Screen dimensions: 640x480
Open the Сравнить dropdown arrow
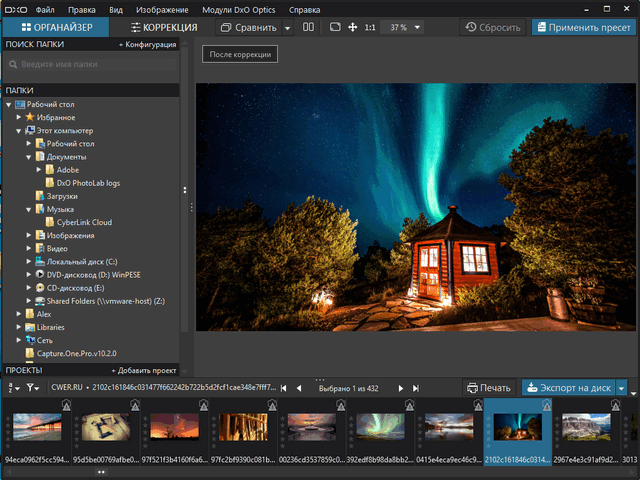(x=288, y=27)
